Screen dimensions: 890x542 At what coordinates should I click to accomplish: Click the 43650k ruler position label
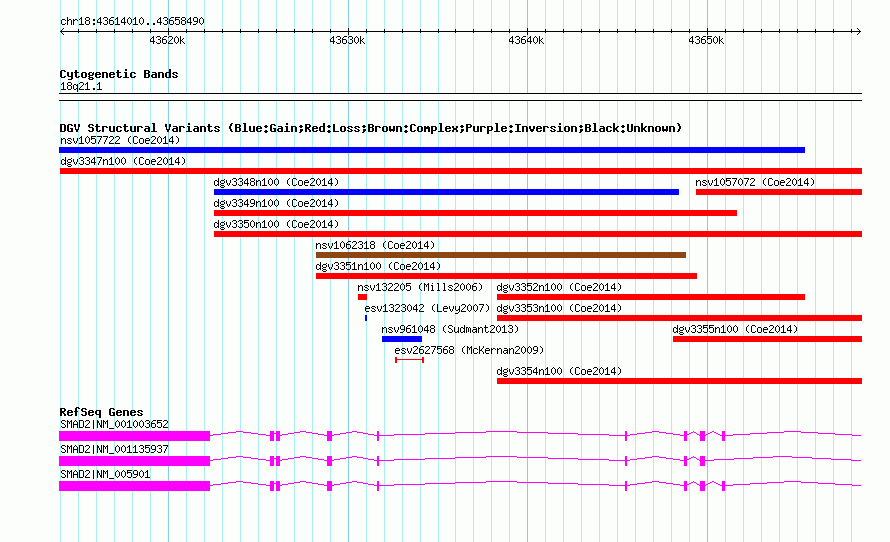706,40
